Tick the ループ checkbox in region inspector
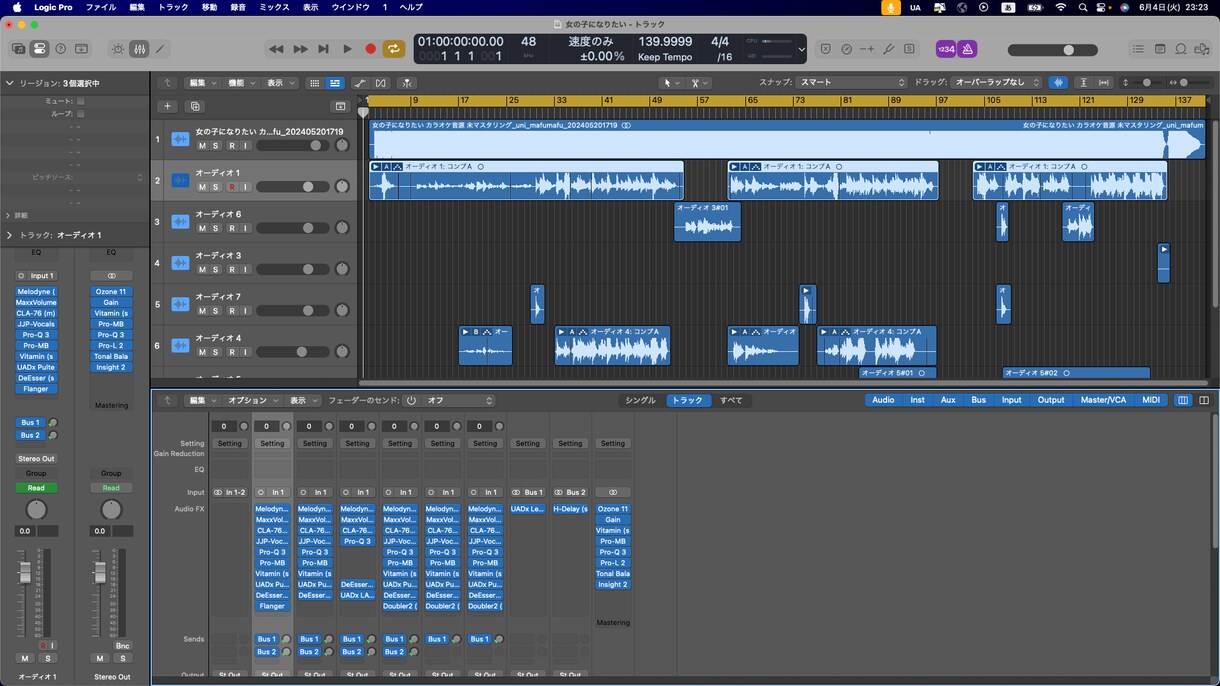 (80, 114)
